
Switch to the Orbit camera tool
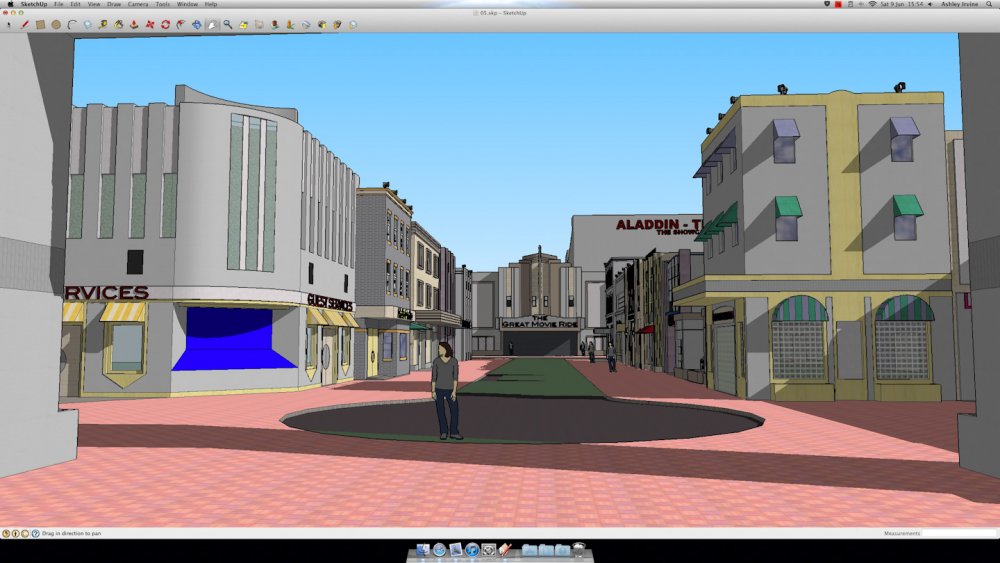[196, 24]
